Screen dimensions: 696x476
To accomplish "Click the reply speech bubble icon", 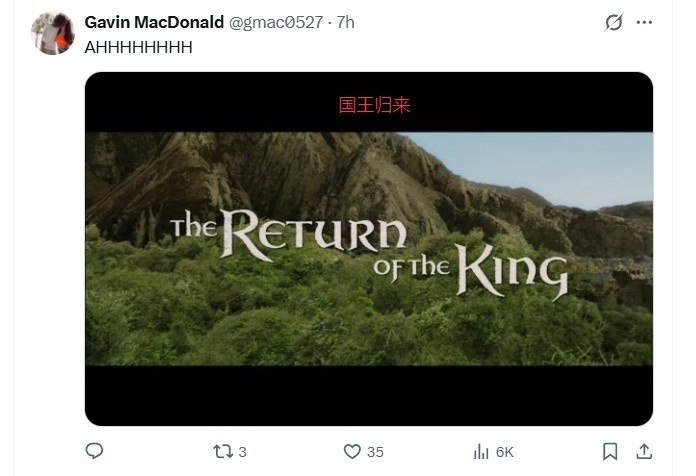I will click(94, 451).
